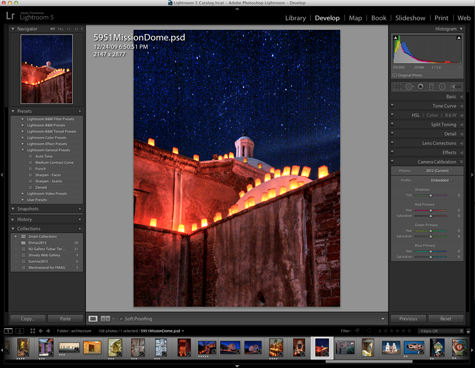Toggle Effects panel on/off switch
Viewport: 475px width, 368px height.
point(392,152)
